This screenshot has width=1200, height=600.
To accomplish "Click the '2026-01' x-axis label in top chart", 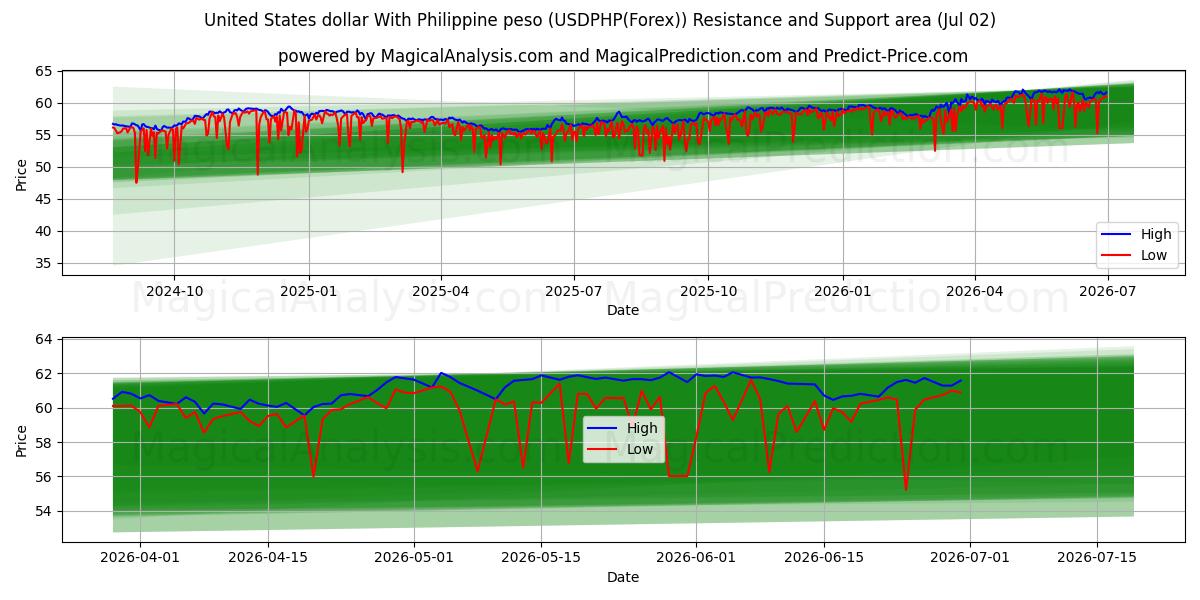I will click(x=842, y=291).
